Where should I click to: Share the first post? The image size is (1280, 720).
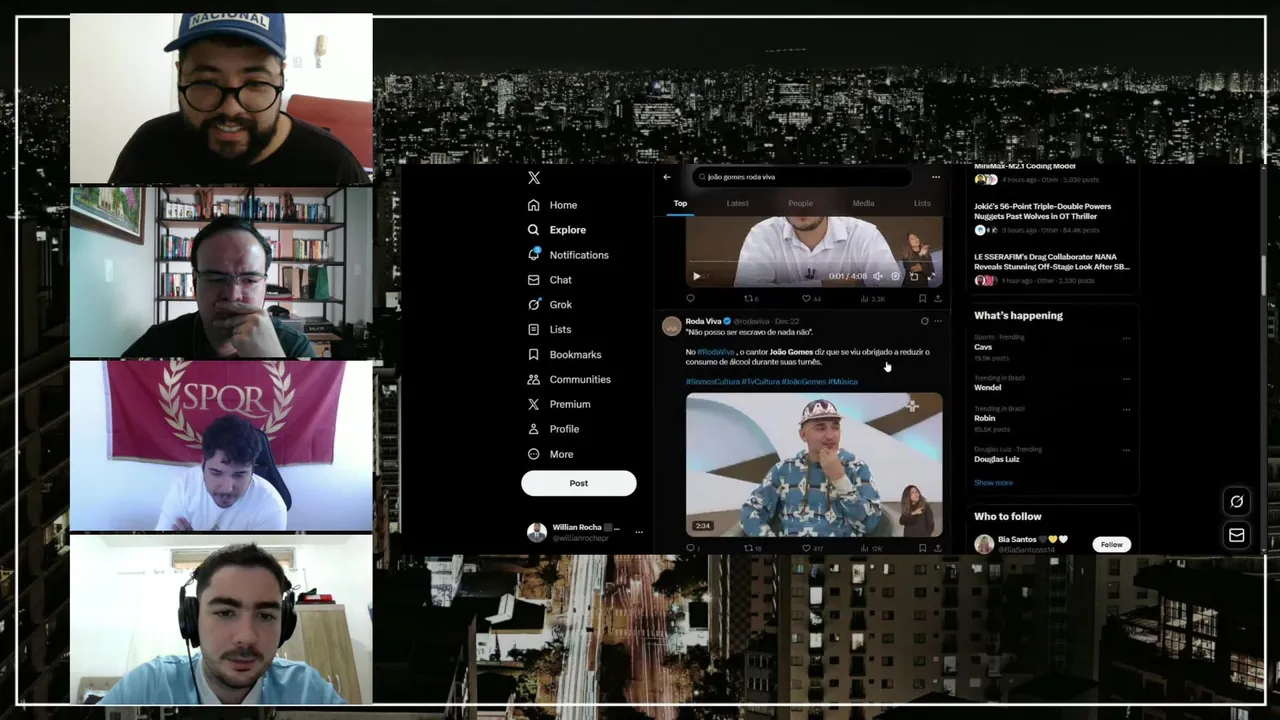point(937,298)
